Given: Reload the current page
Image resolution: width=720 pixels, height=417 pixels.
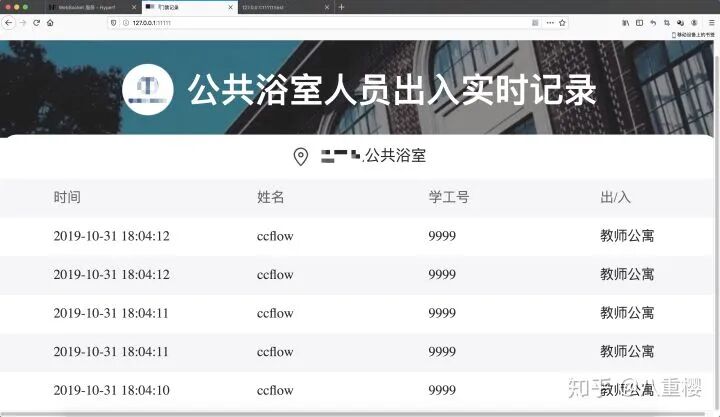Looking at the screenshot, I should 37,23.
